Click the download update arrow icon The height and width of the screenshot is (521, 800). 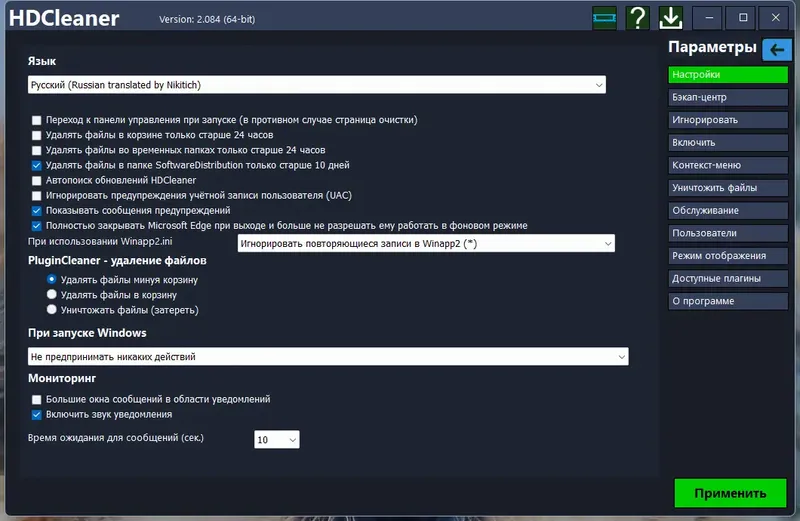click(x=671, y=18)
